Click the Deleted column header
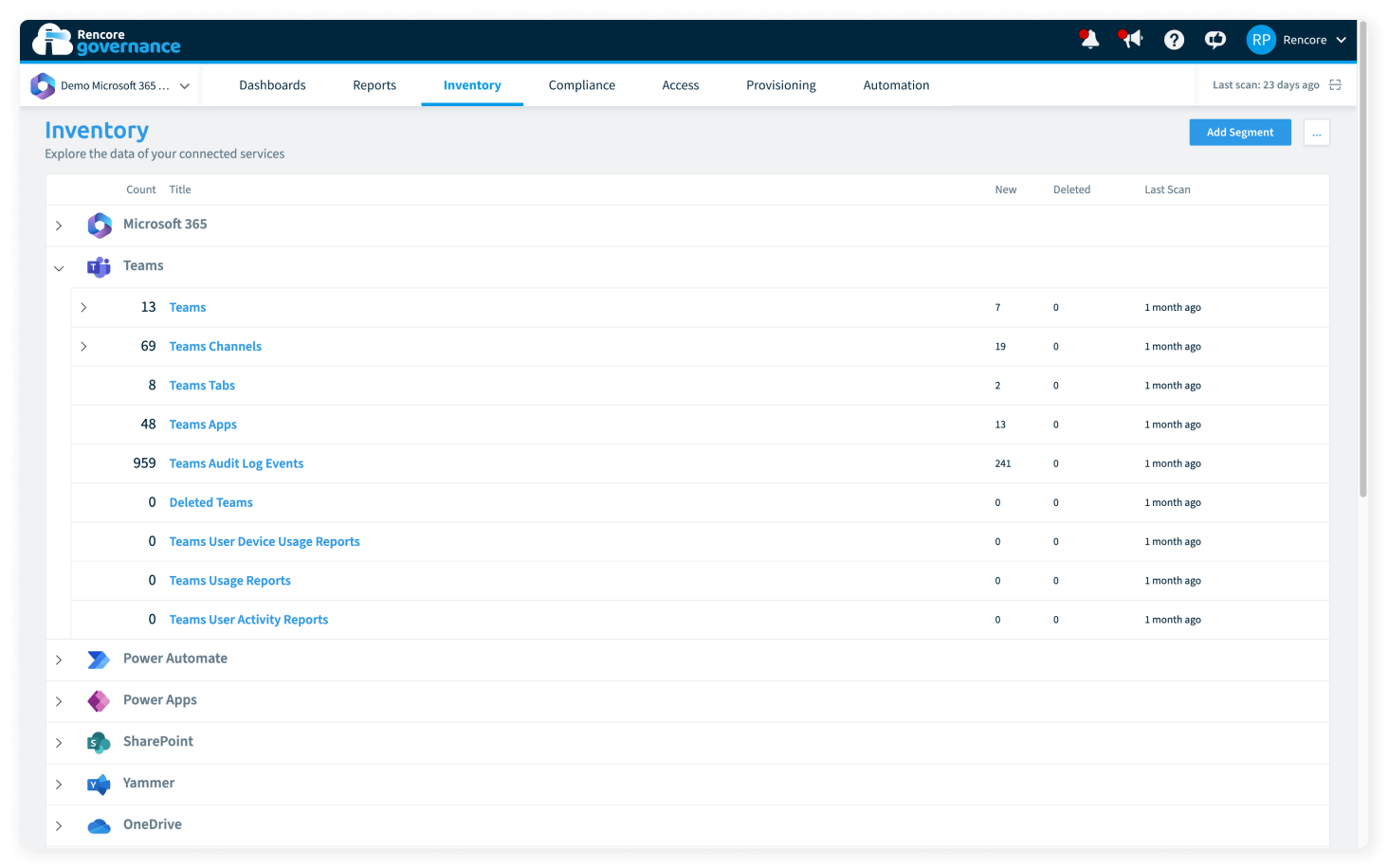The width and height of the screenshot is (1388, 868). pyautogui.click(x=1071, y=190)
